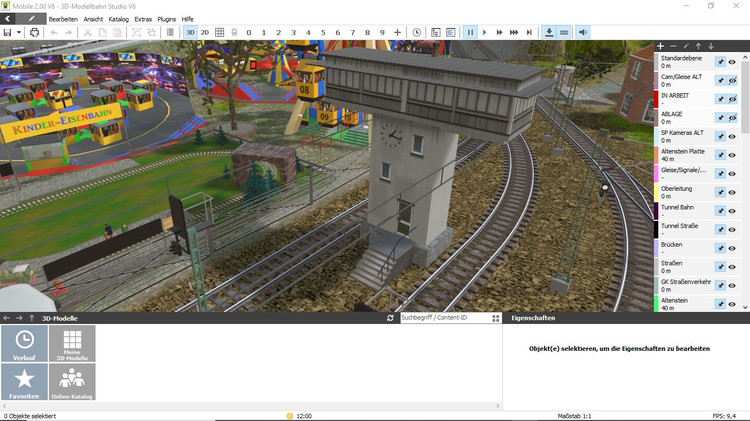
Task: Click the copy icon
Action: click(102, 33)
